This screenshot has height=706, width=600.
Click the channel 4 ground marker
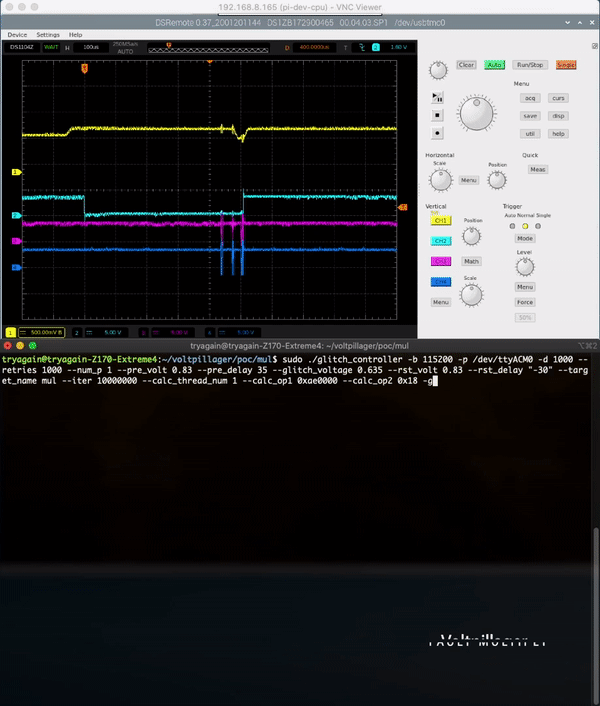click(x=16, y=267)
